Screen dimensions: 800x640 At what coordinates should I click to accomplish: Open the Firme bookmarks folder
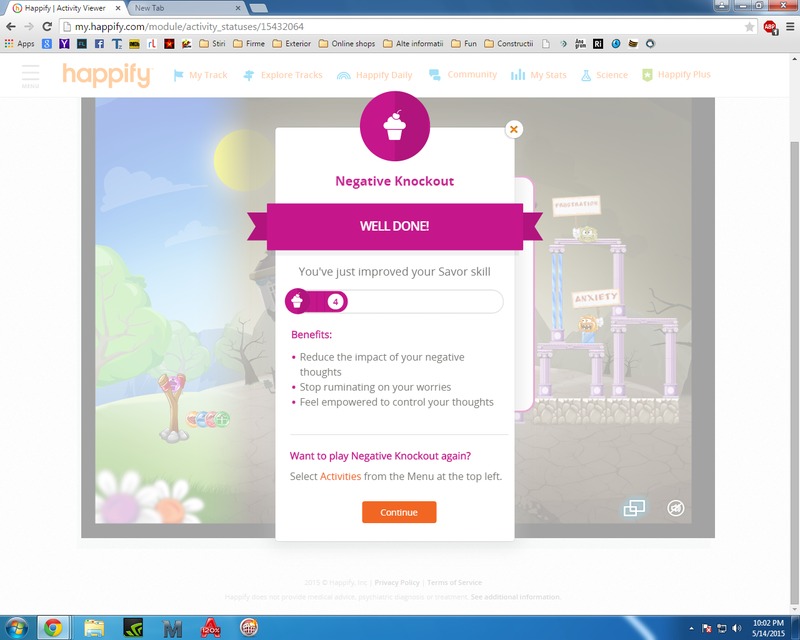point(249,44)
